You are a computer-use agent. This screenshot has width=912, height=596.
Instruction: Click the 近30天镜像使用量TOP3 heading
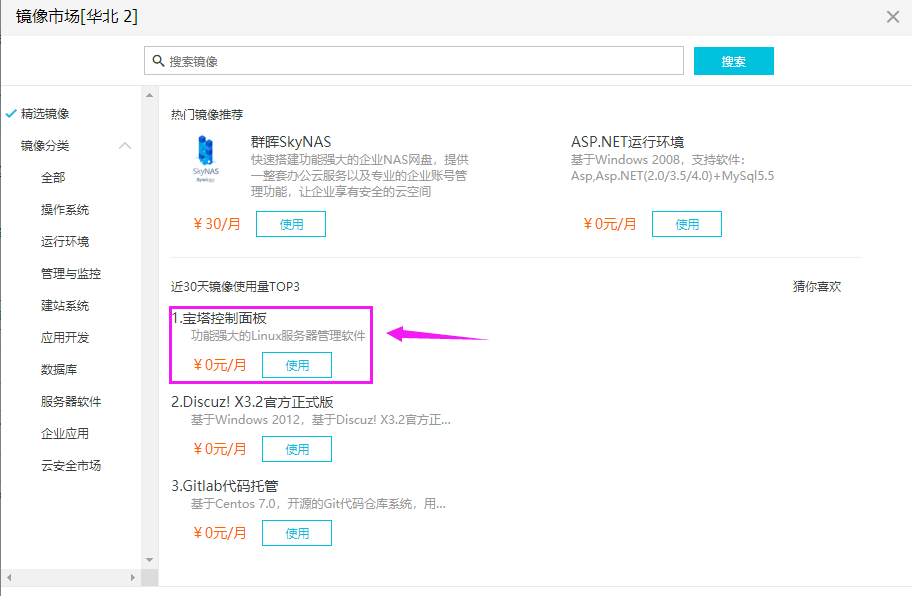[x=236, y=286]
